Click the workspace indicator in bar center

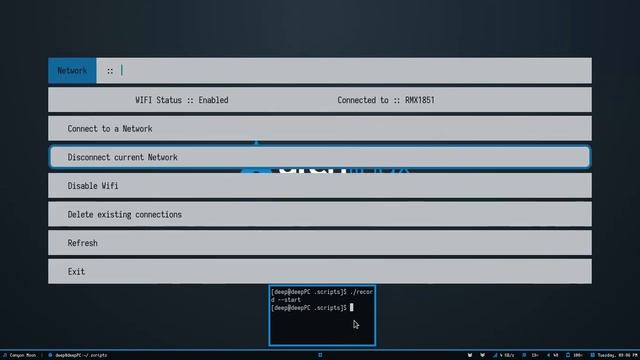click(320, 356)
